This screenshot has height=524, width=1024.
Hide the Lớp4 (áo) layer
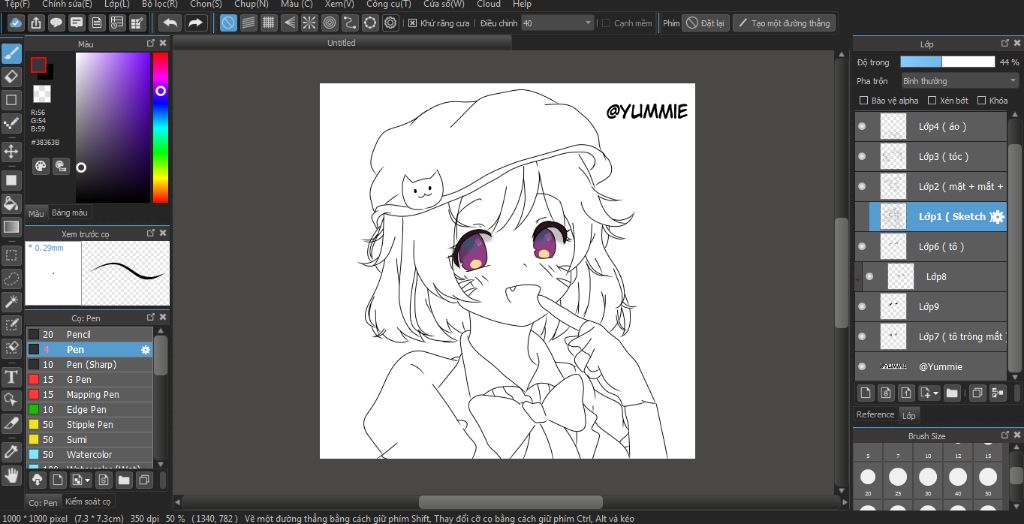(x=862, y=126)
